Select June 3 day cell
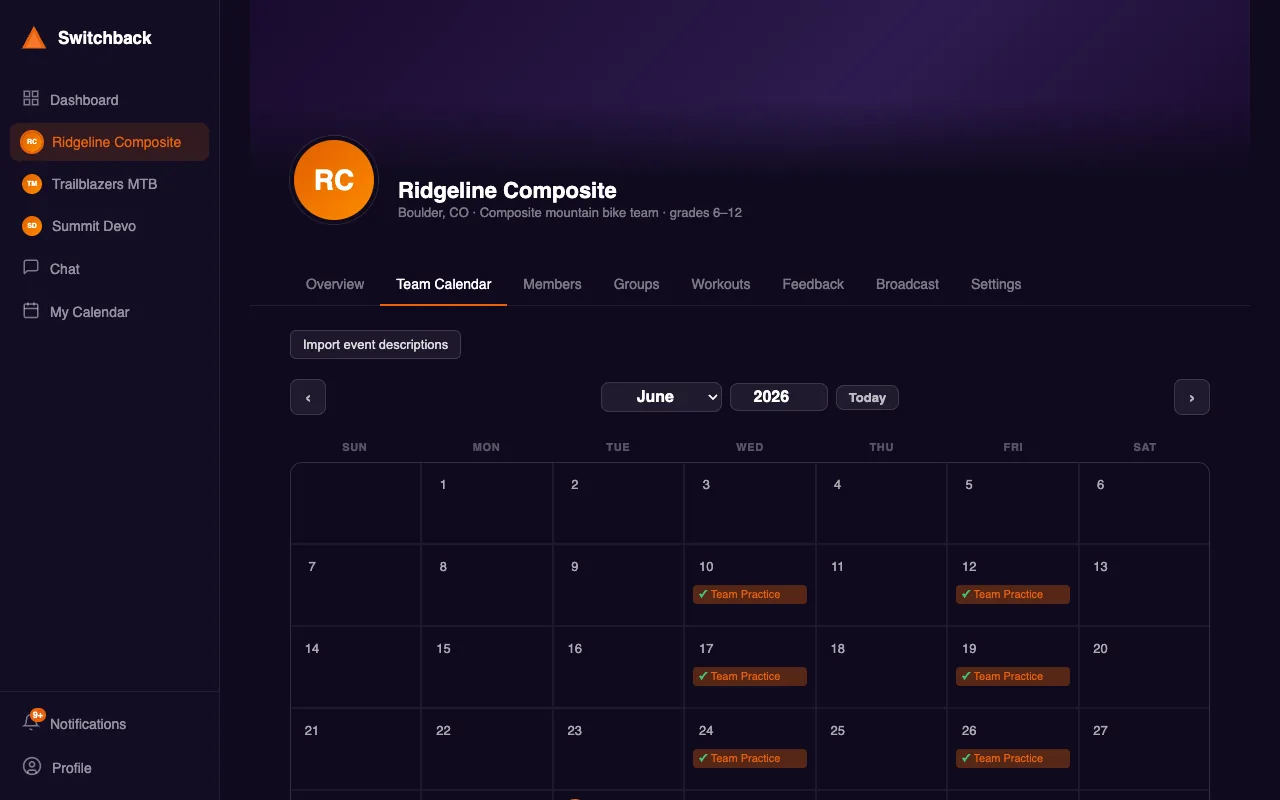Image resolution: width=1280 pixels, height=800 pixels. coord(750,504)
